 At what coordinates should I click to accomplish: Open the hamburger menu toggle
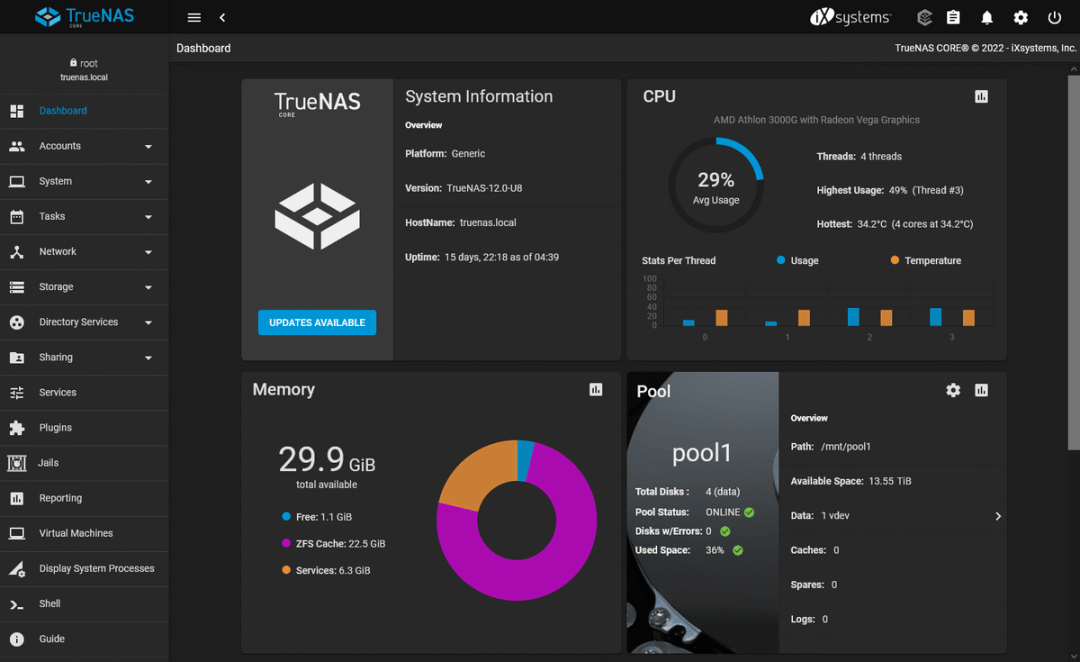[194, 18]
